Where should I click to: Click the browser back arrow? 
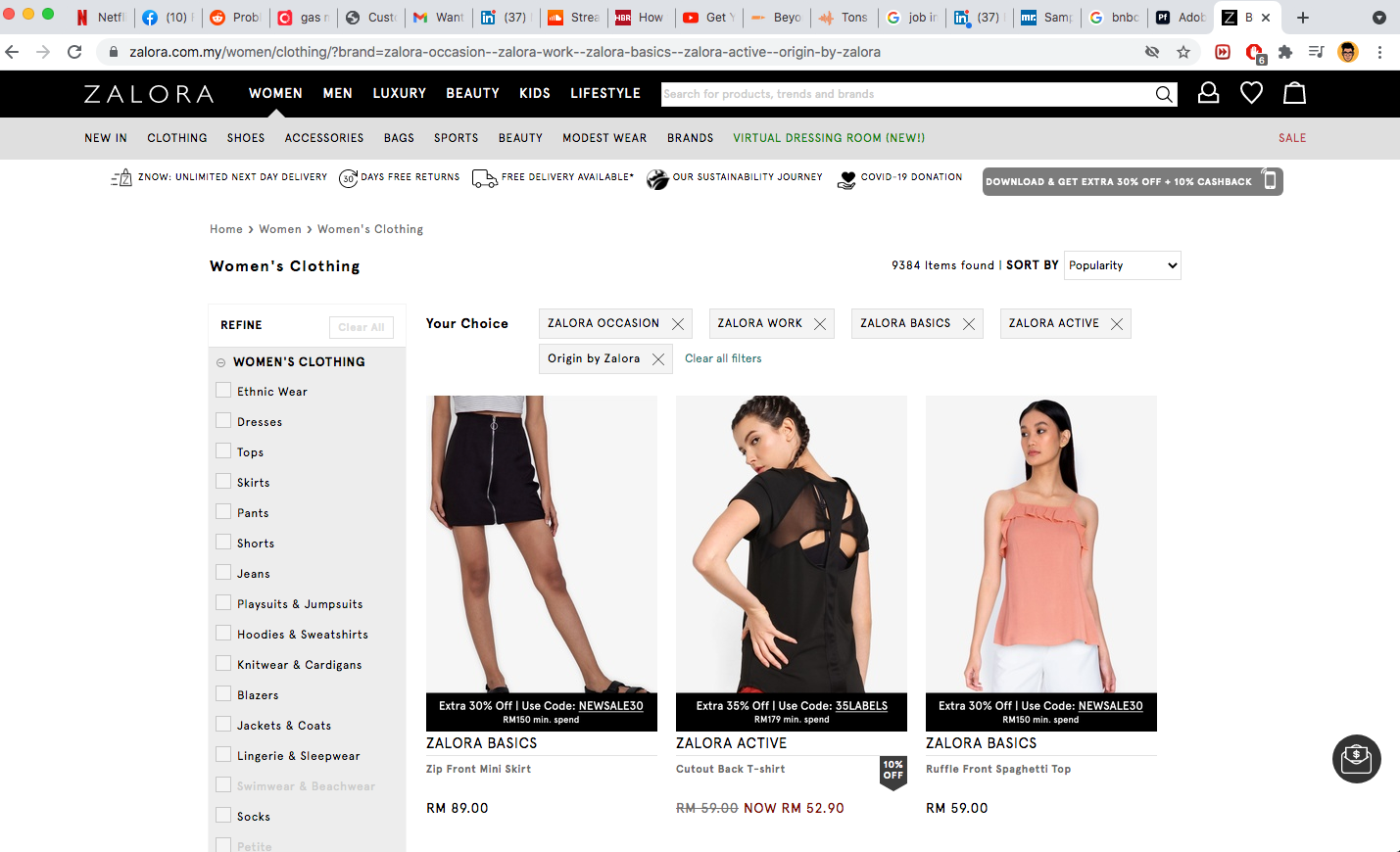(x=13, y=52)
